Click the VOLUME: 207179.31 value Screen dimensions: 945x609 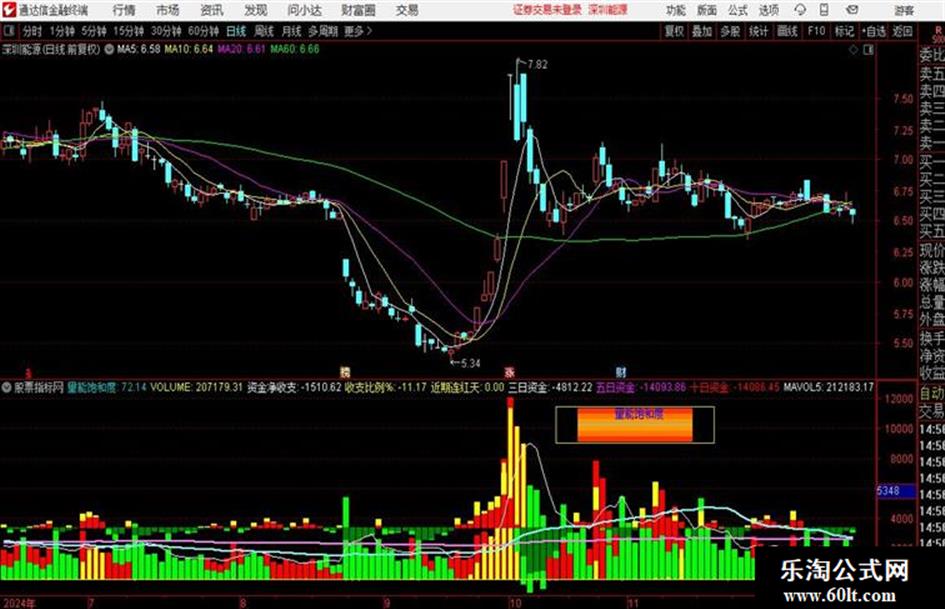(x=196, y=387)
